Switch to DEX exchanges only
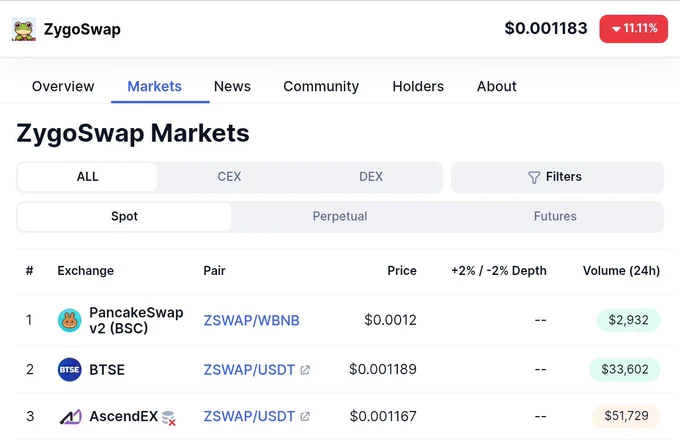Image resolution: width=680 pixels, height=445 pixels. click(371, 177)
